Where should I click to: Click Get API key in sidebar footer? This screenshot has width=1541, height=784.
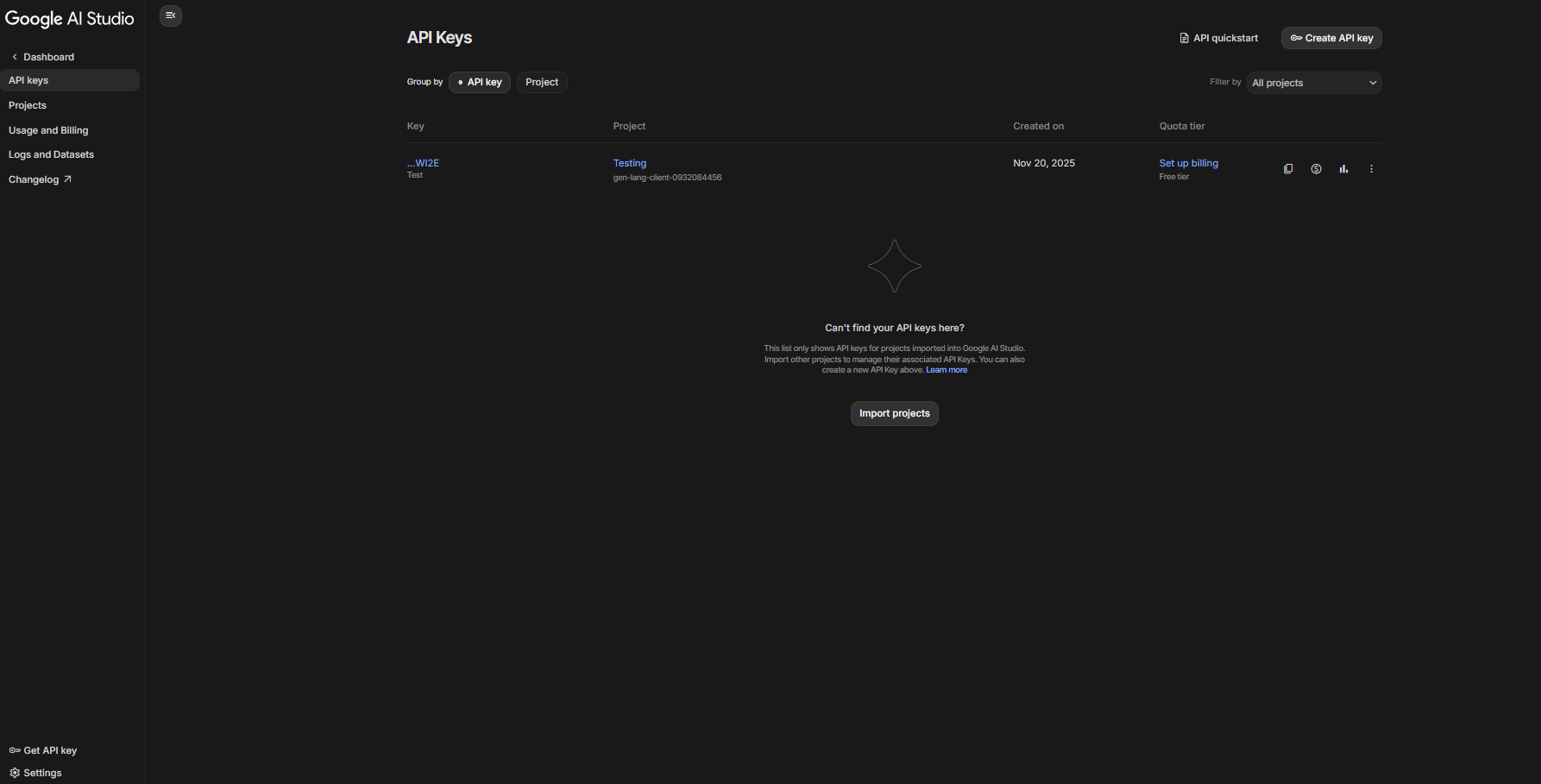(x=43, y=750)
